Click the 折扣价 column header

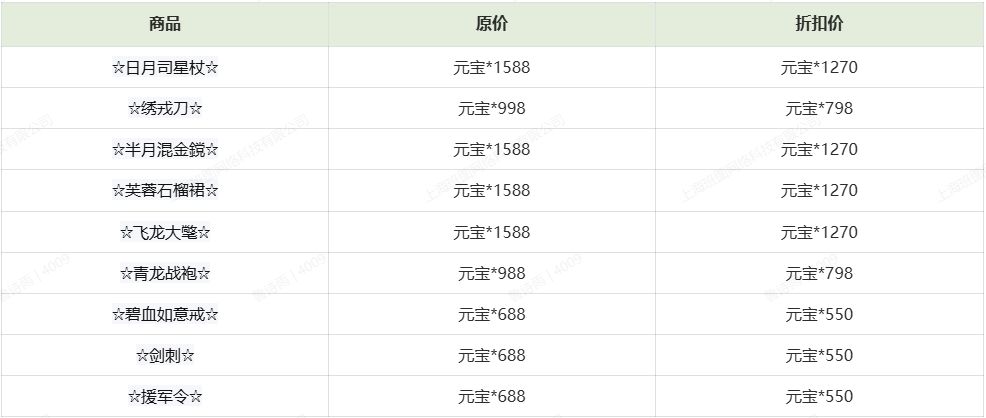[819, 25]
